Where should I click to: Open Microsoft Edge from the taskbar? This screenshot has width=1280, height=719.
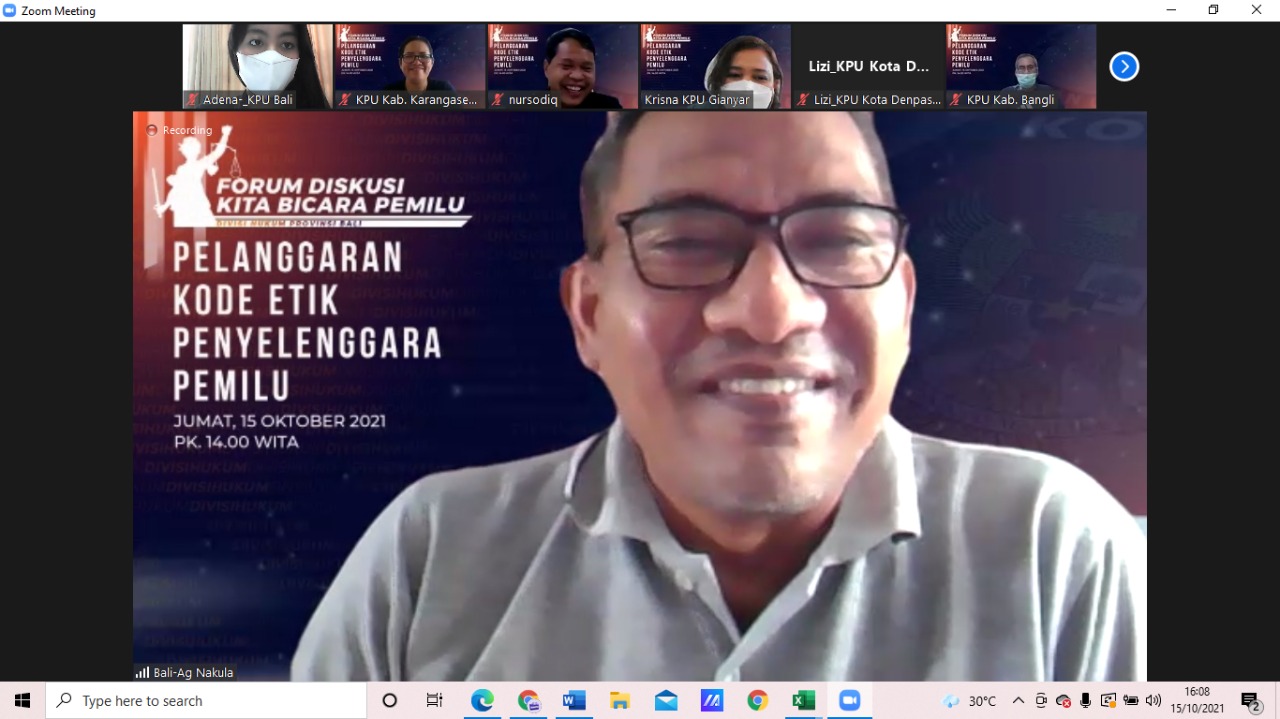[x=482, y=701]
